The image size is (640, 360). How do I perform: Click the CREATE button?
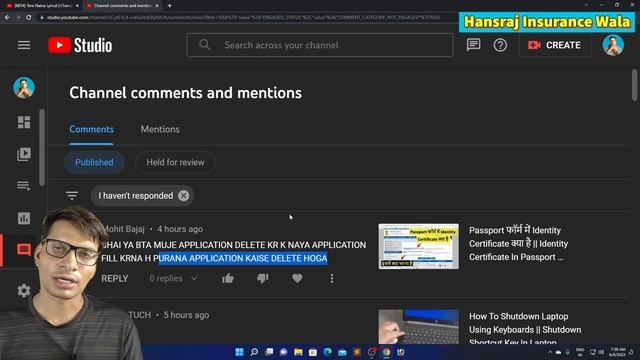(555, 45)
